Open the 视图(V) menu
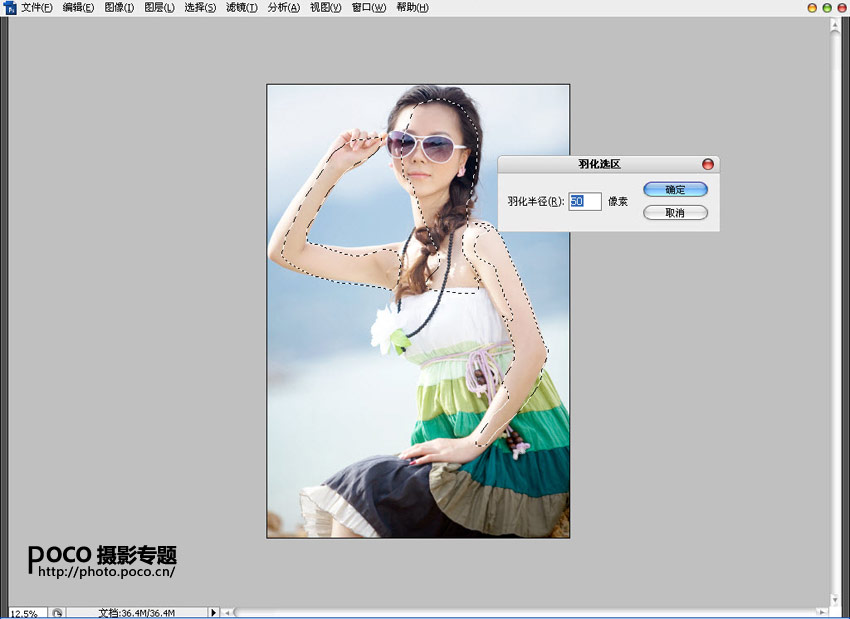Viewport: 850px width, 619px height. [x=326, y=8]
